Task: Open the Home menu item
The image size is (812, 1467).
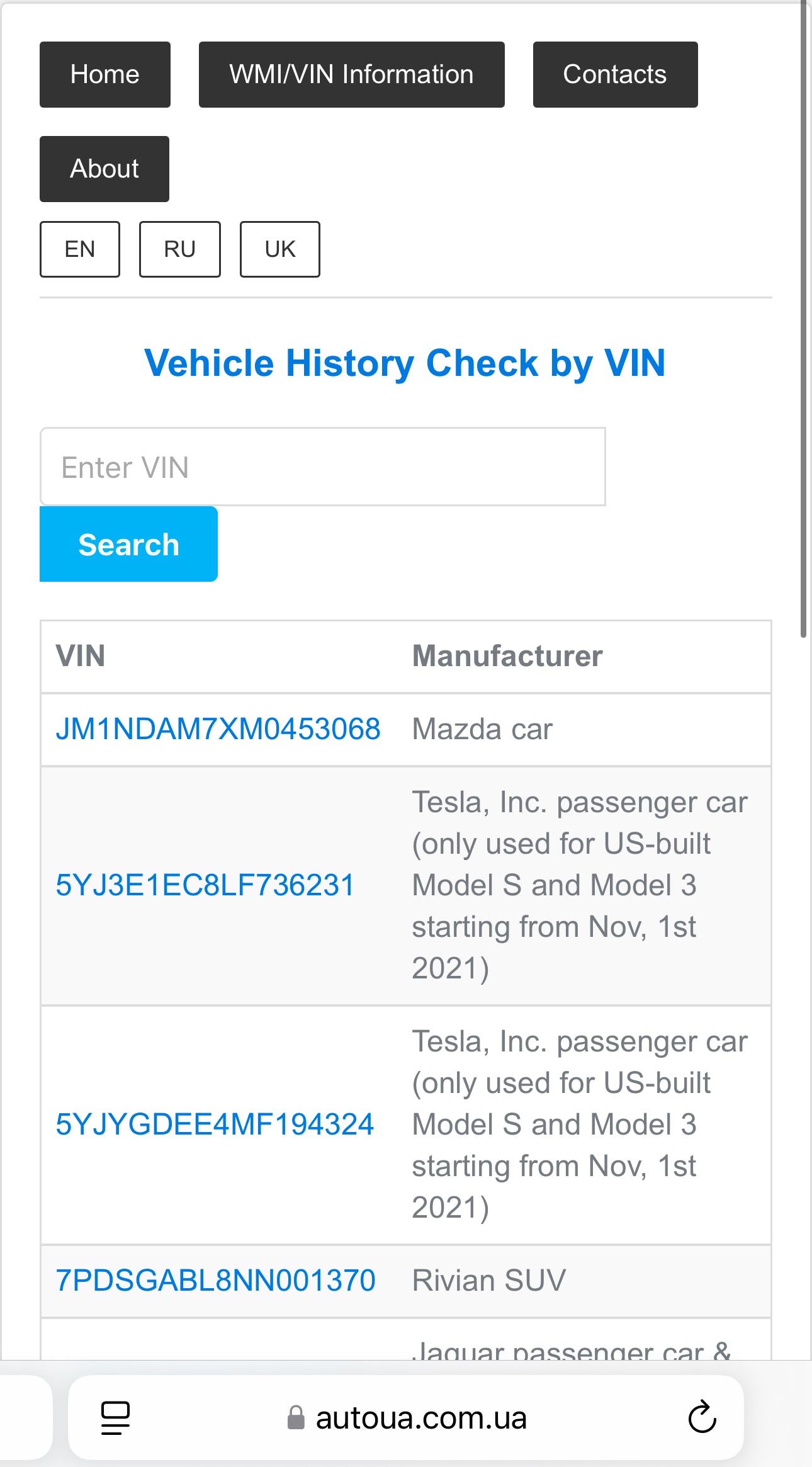Action: click(105, 75)
